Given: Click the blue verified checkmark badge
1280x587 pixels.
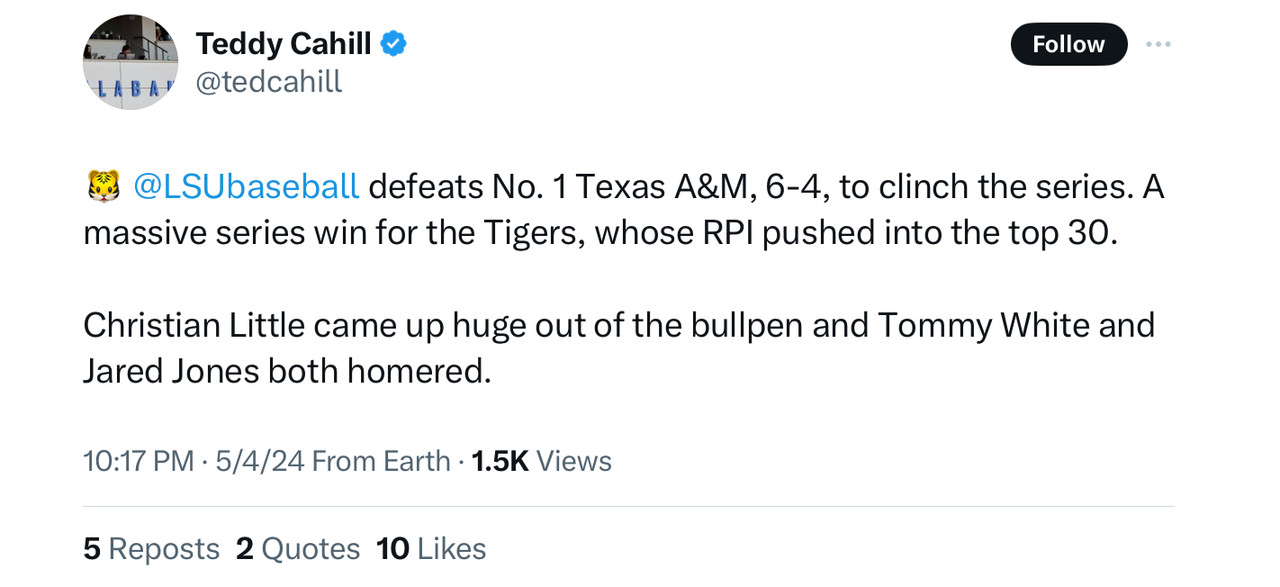Looking at the screenshot, I should 393,44.
